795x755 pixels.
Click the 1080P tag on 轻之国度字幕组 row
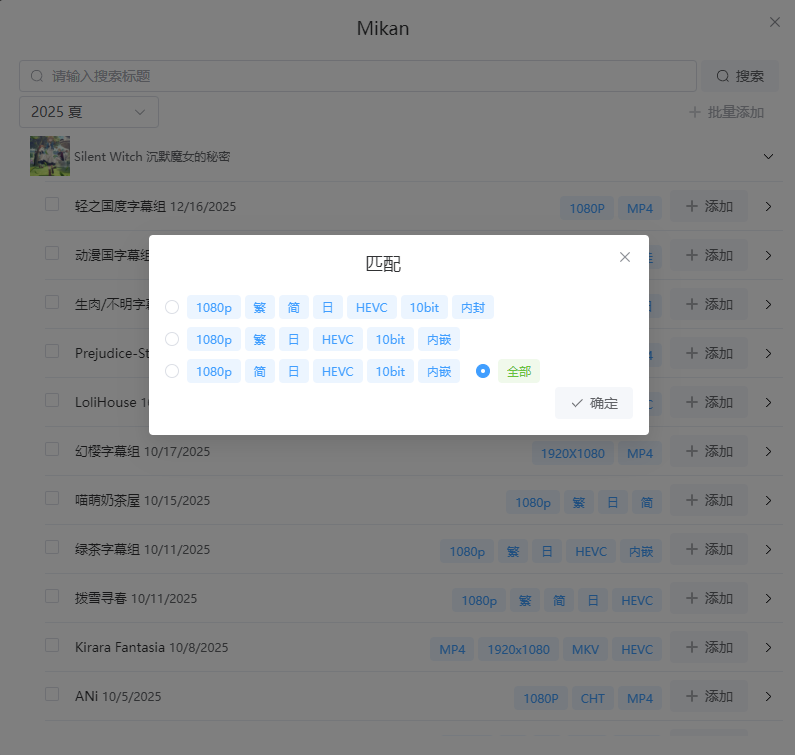[587, 208]
